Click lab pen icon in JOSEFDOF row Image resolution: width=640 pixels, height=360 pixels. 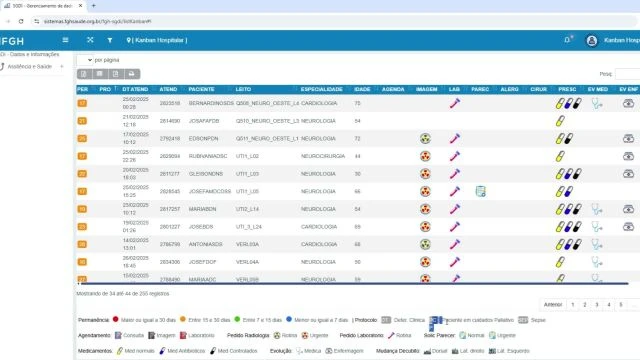[x=455, y=262]
